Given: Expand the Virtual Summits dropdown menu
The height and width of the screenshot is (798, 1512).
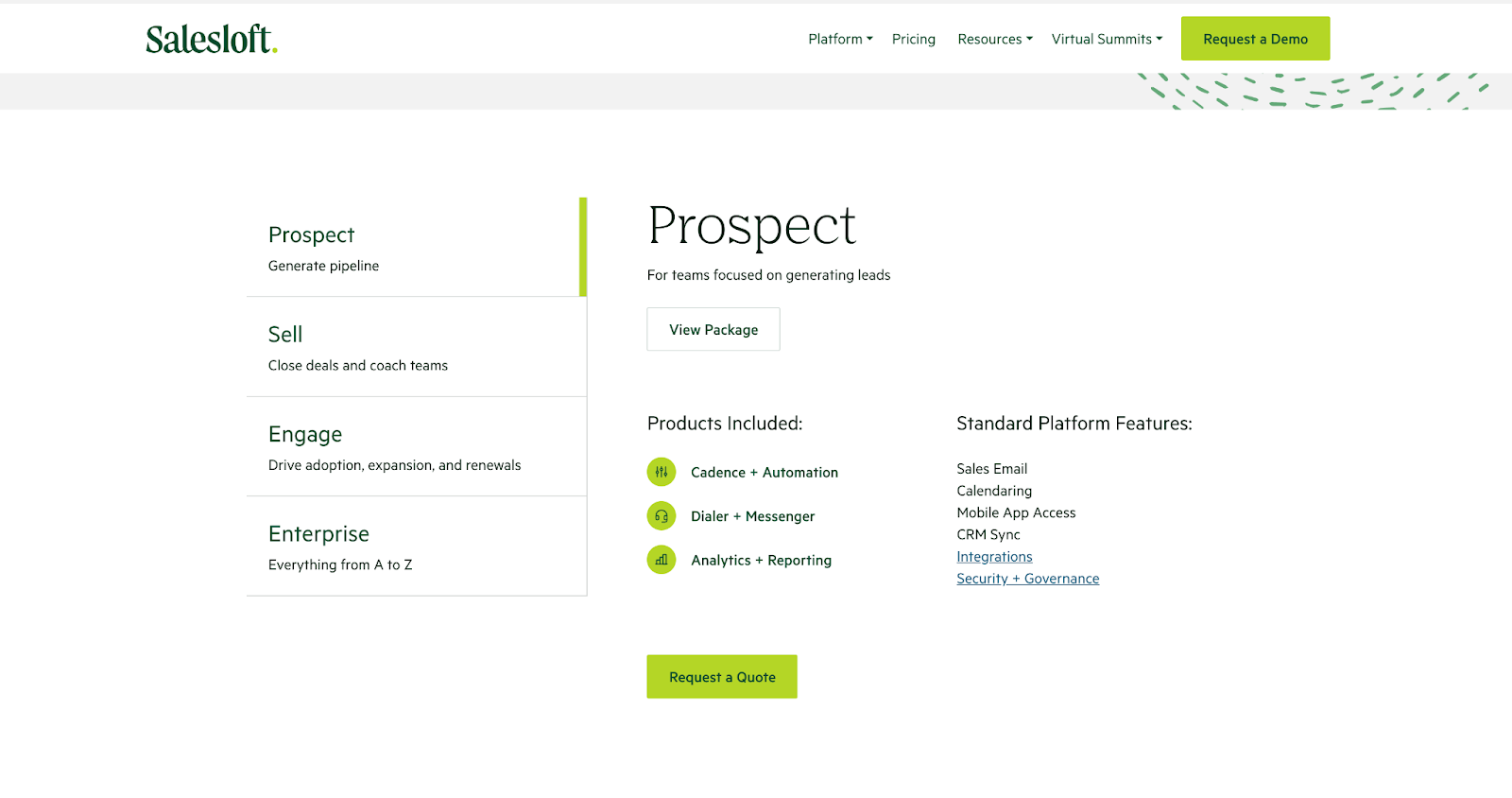Looking at the screenshot, I should [1107, 39].
